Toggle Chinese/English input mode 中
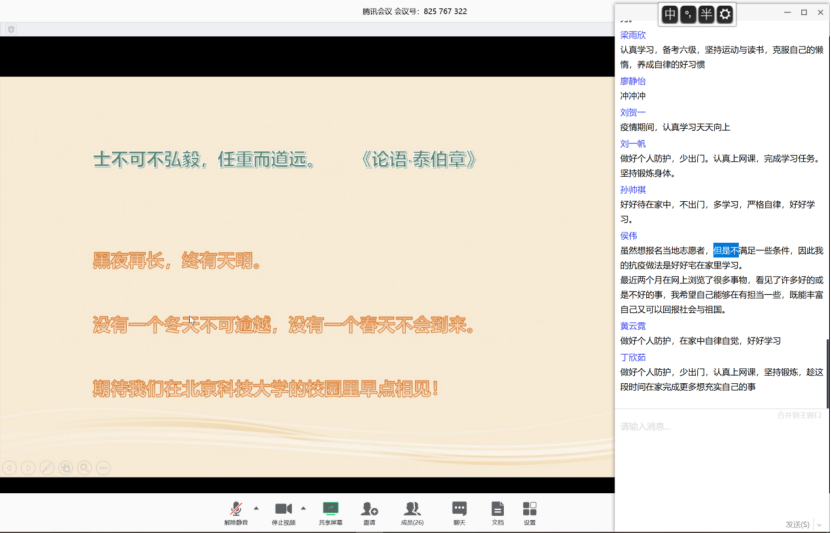Image resolution: width=831 pixels, height=533 pixels. tap(670, 14)
